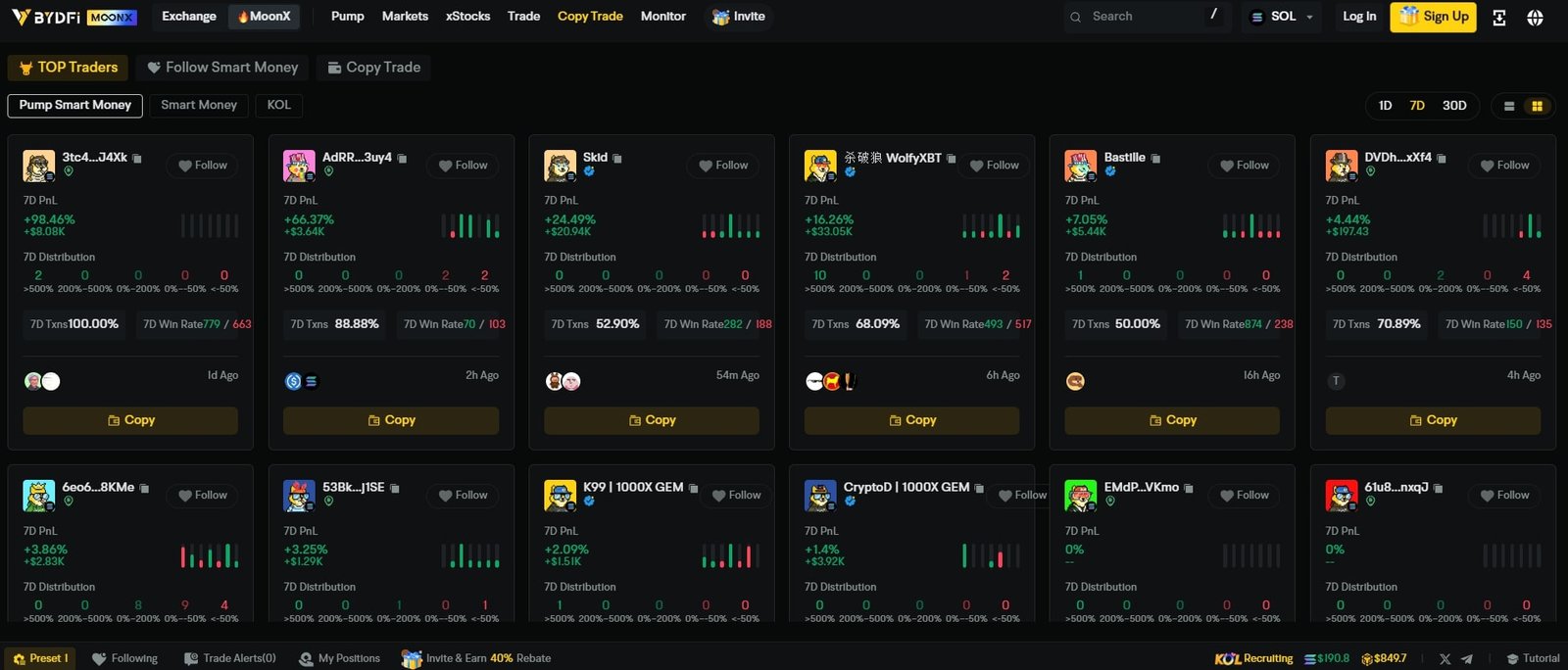Switch to list view layout
Screen dimensions: 1568x670
tap(1509, 106)
